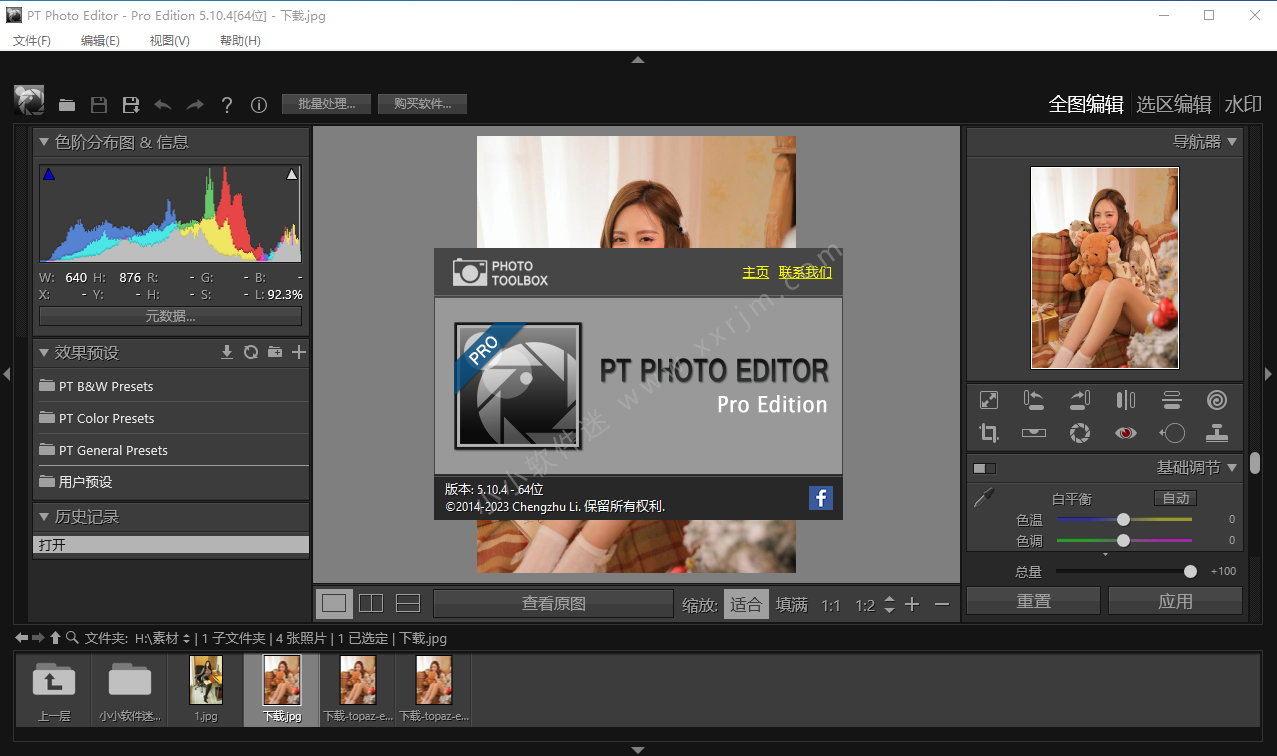1277x756 pixels.
Task: Choose the straighten horizon tool
Action: click(1034, 433)
